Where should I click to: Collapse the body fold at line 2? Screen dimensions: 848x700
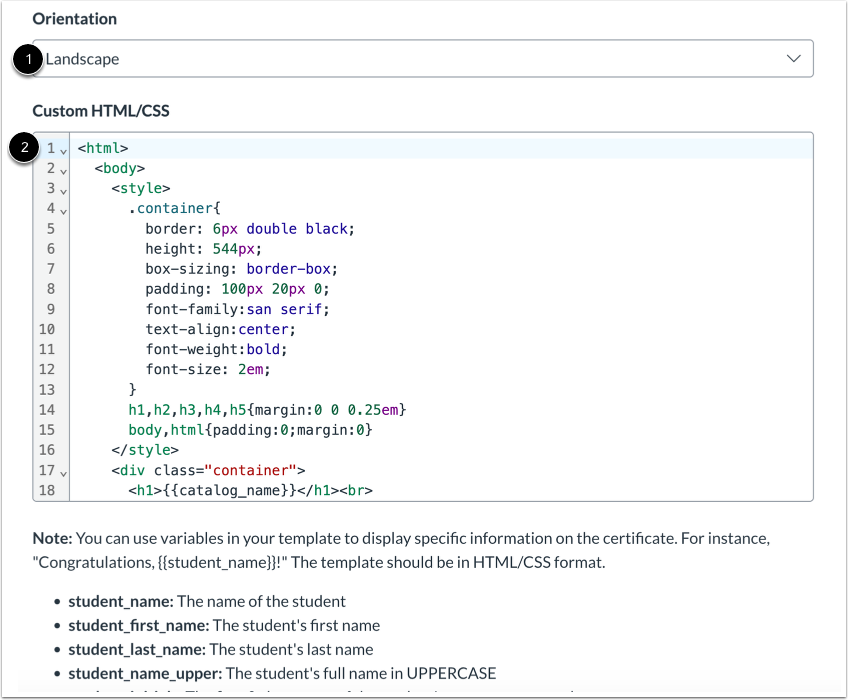(63, 171)
